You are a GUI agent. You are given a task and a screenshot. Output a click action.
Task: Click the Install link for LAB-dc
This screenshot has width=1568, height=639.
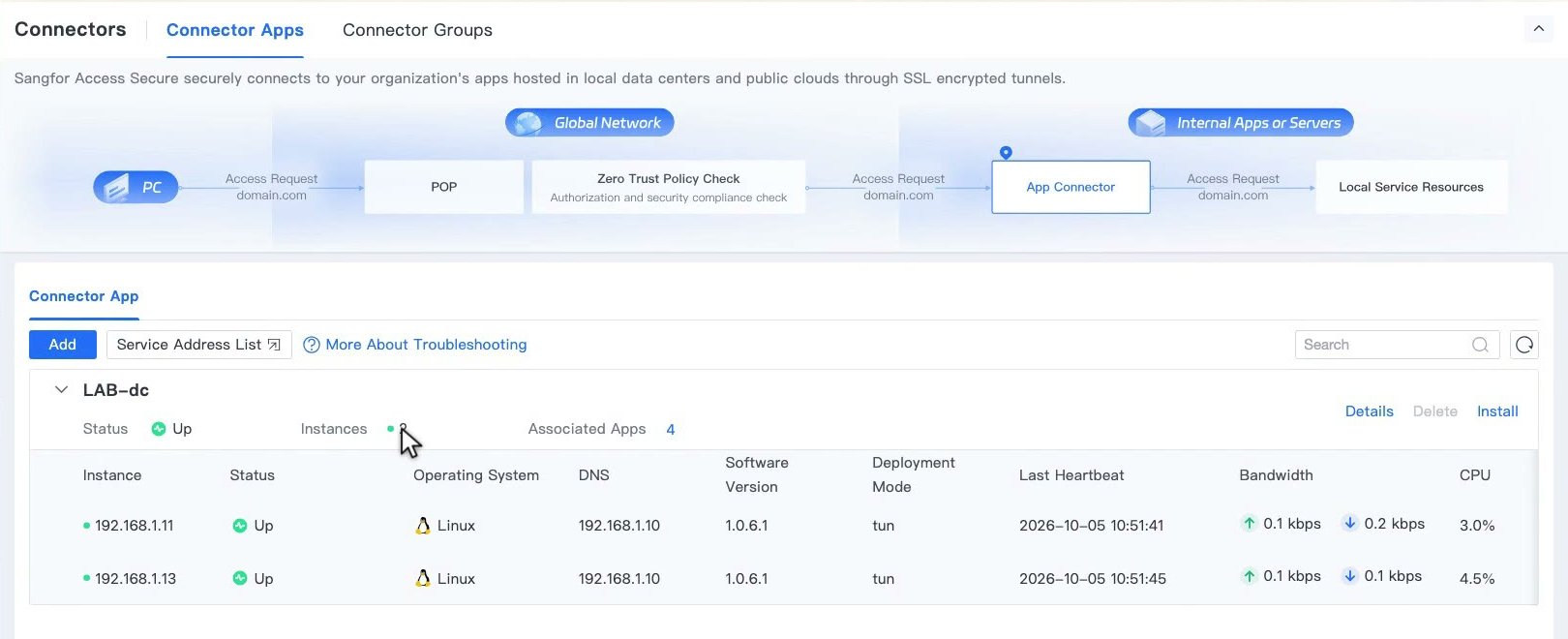coord(1497,411)
